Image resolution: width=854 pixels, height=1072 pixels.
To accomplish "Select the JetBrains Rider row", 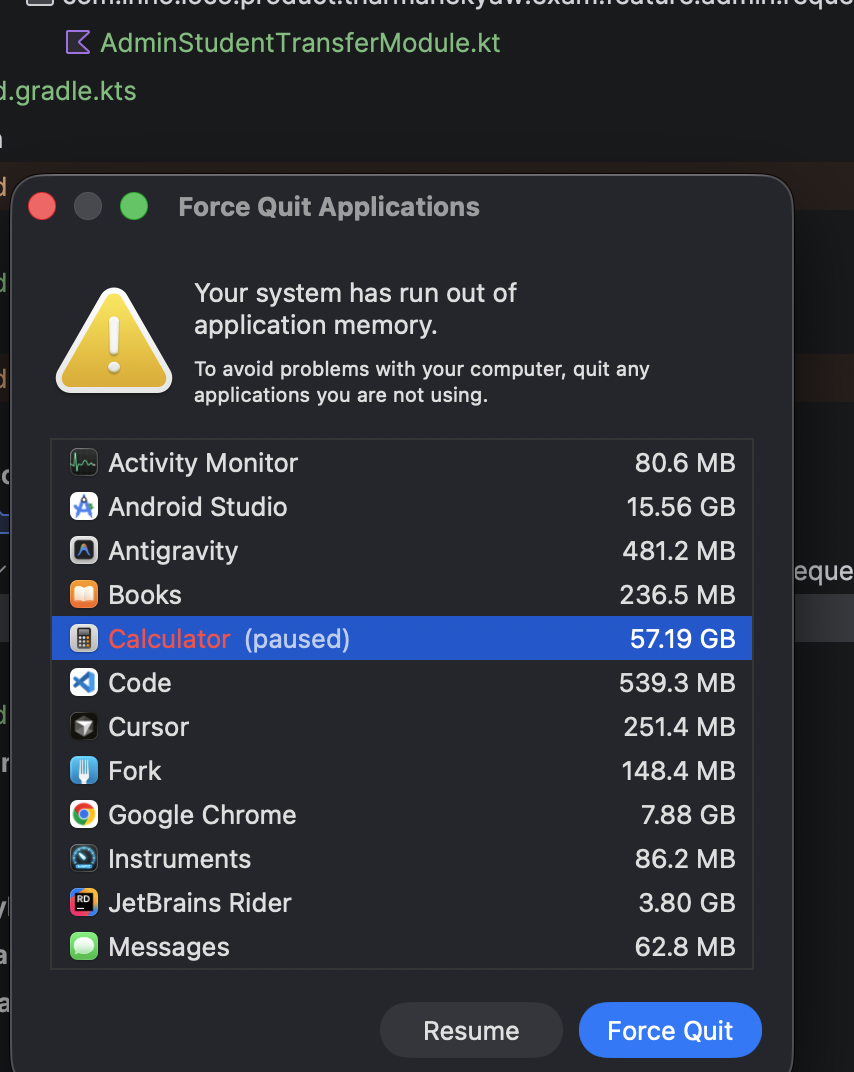I will [x=402, y=902].
